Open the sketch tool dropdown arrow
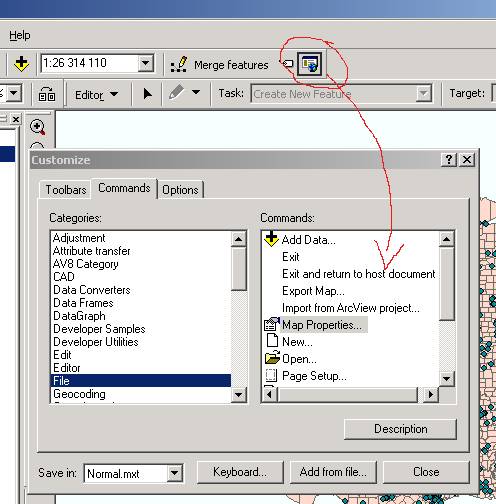The width and height of the screenshot is (496, 504). tap(196, 92)
